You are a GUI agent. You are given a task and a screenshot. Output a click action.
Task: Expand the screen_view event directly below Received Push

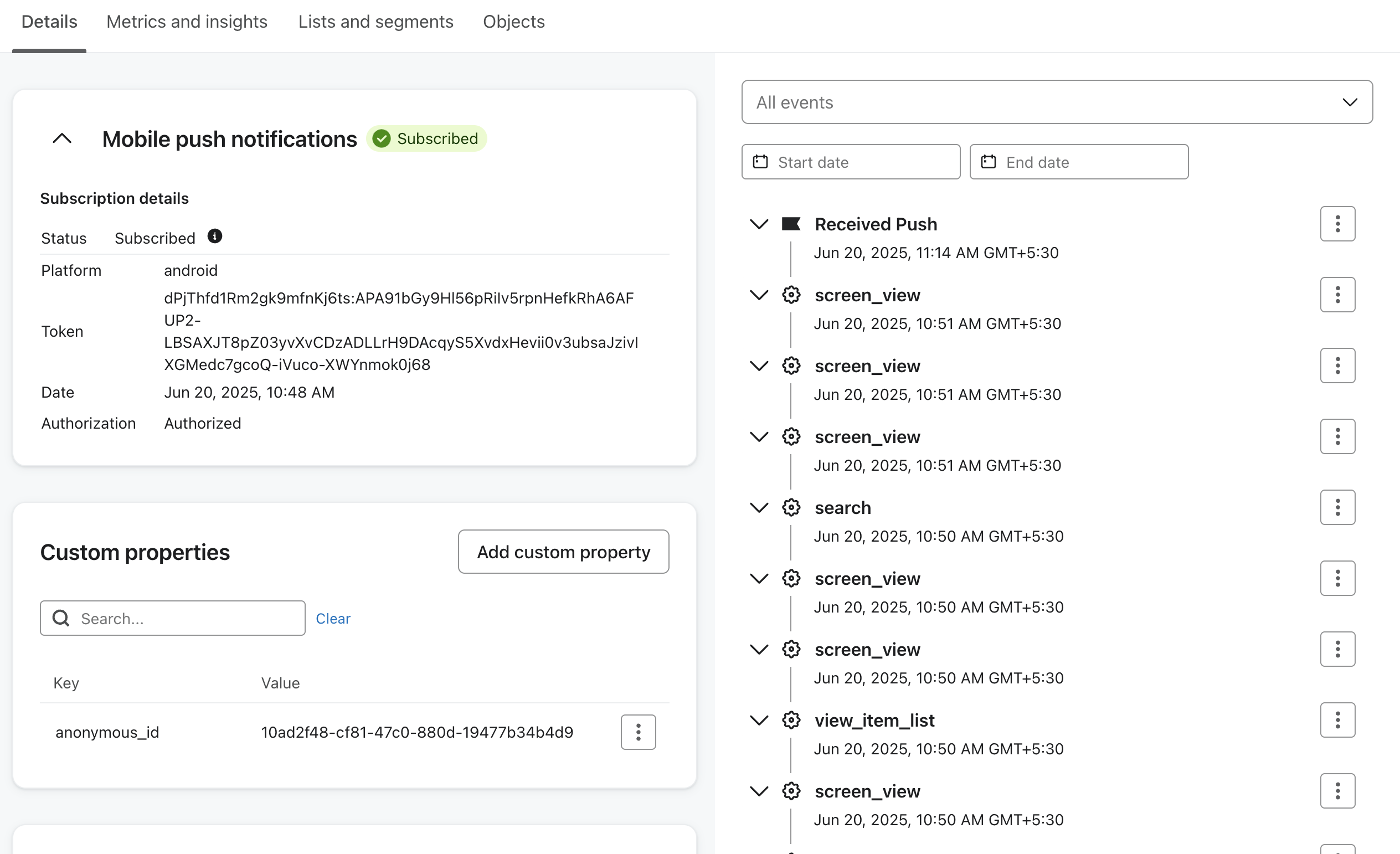coord(759,295)
